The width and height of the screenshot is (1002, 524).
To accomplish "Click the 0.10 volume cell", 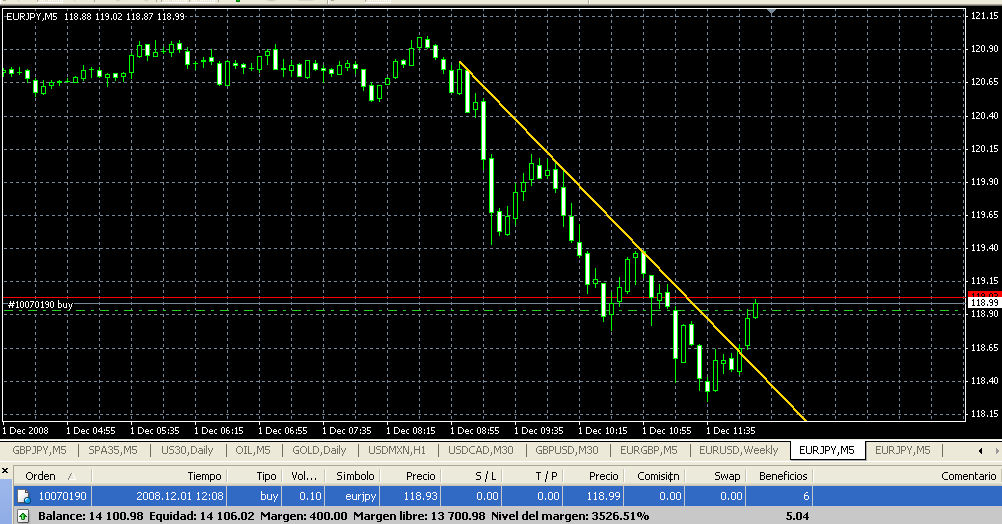I will point(310,496).
